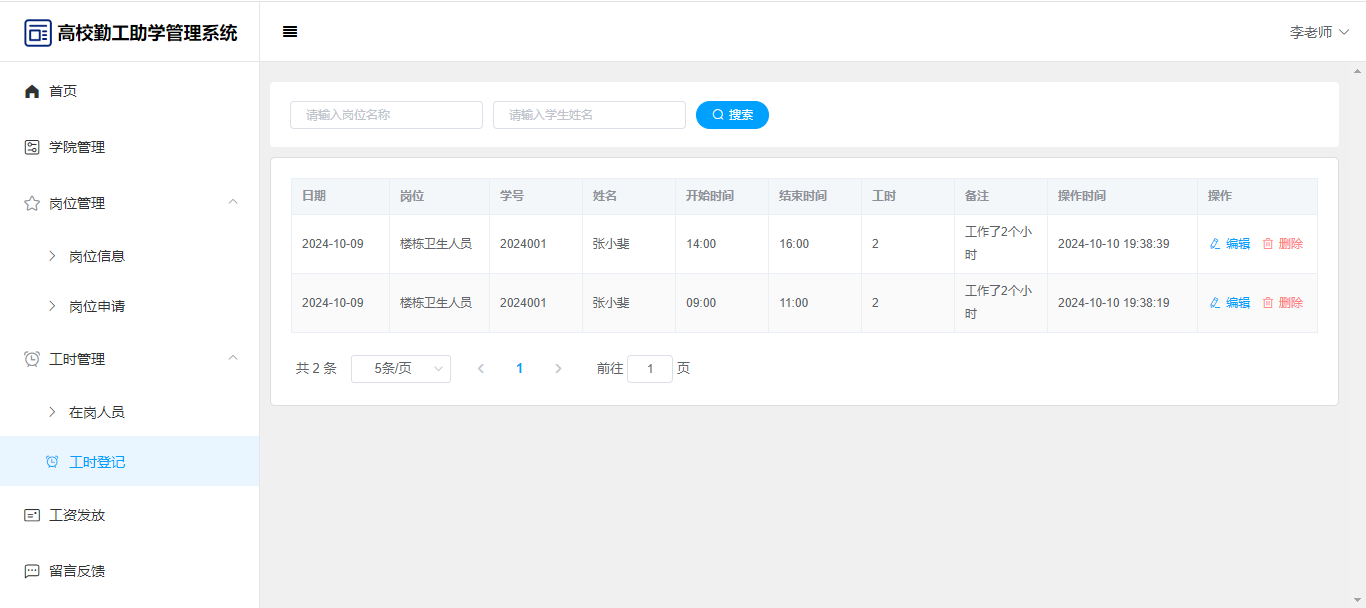
Task: Focus the 请输入学生姓名 input field
Action: pyautogui.click(x=589, y=115)
